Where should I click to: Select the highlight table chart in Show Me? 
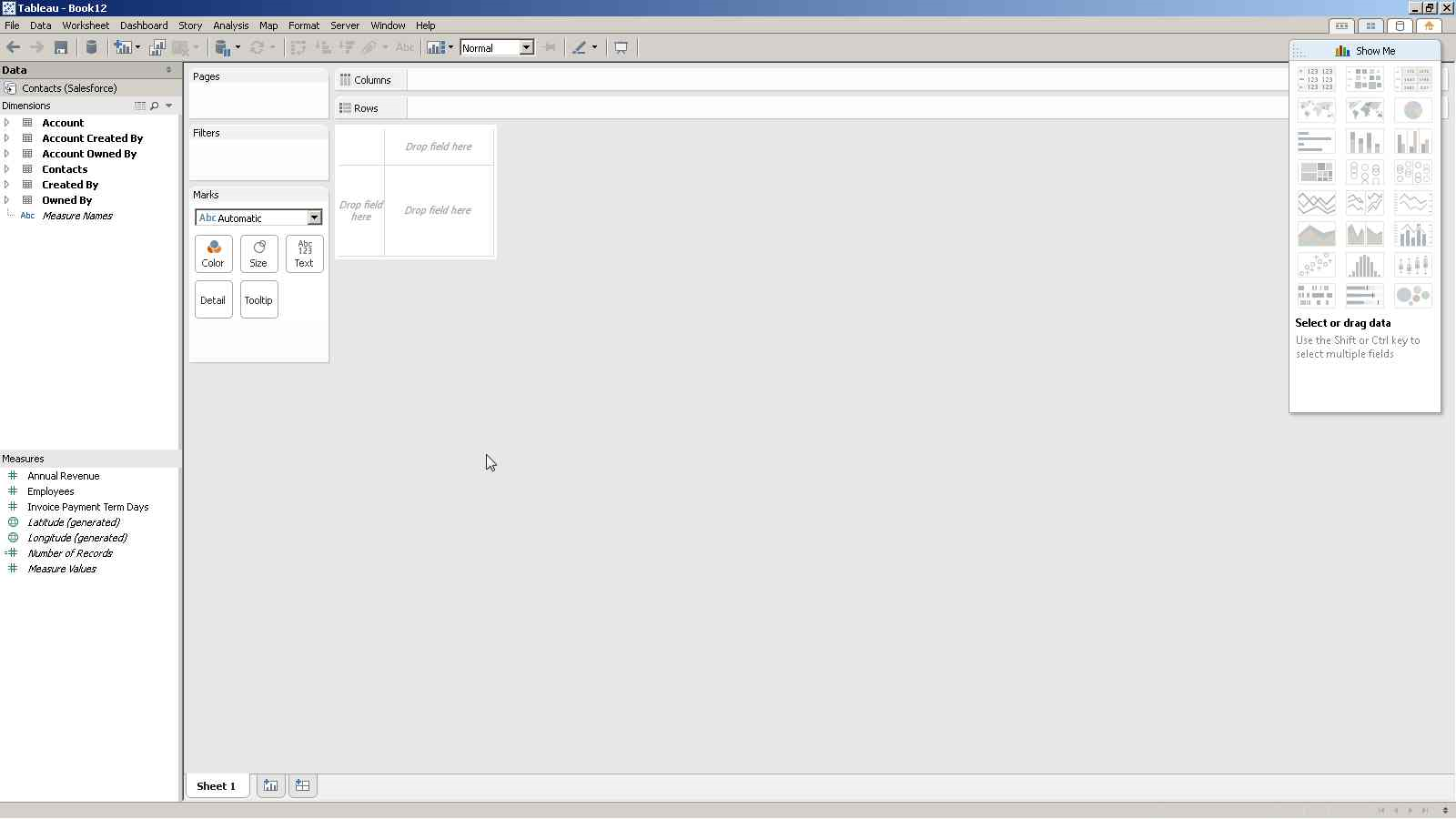click(1412, 79)
